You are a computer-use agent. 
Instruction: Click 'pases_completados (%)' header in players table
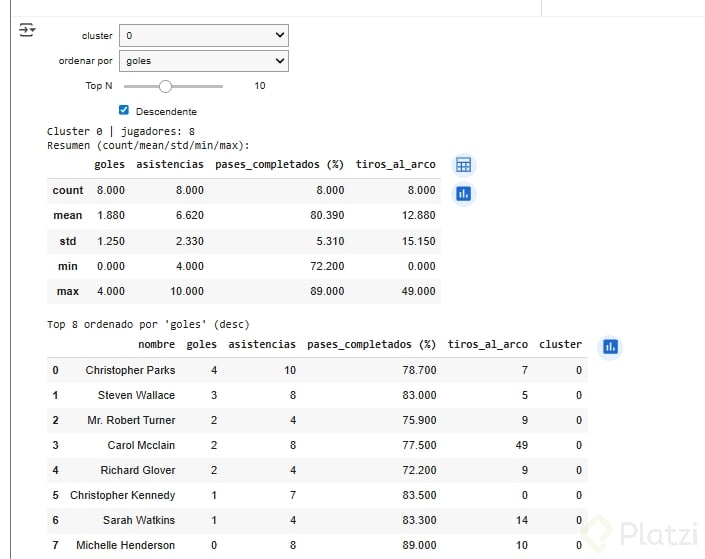coord(371,345)
